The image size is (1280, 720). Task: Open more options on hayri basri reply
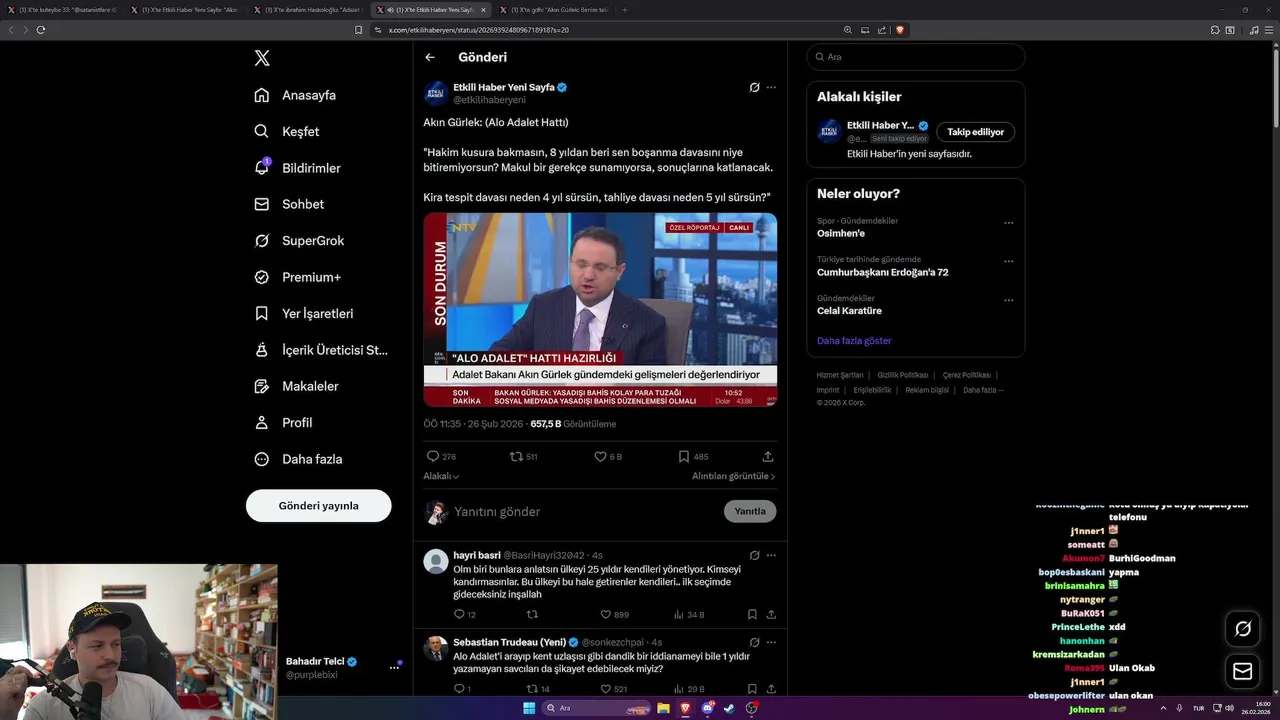click(x=771, y=555)
